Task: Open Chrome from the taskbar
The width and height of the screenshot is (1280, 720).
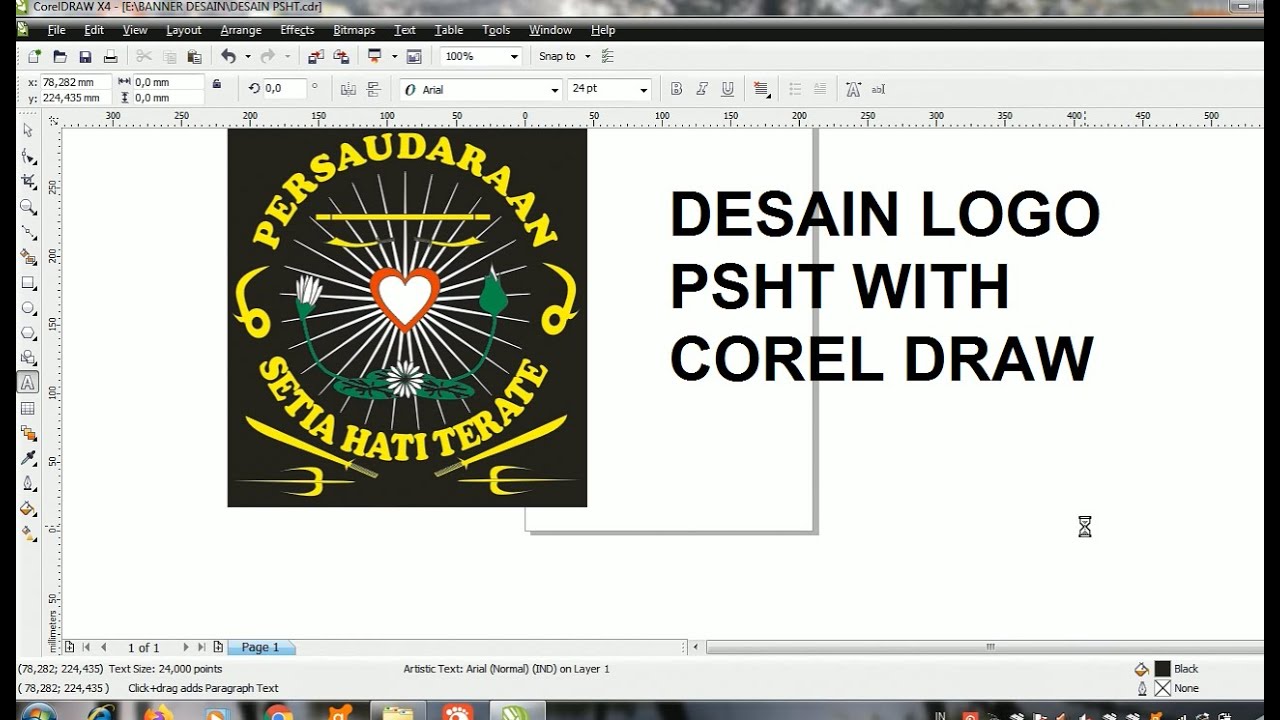Action: tap(278, 713)
